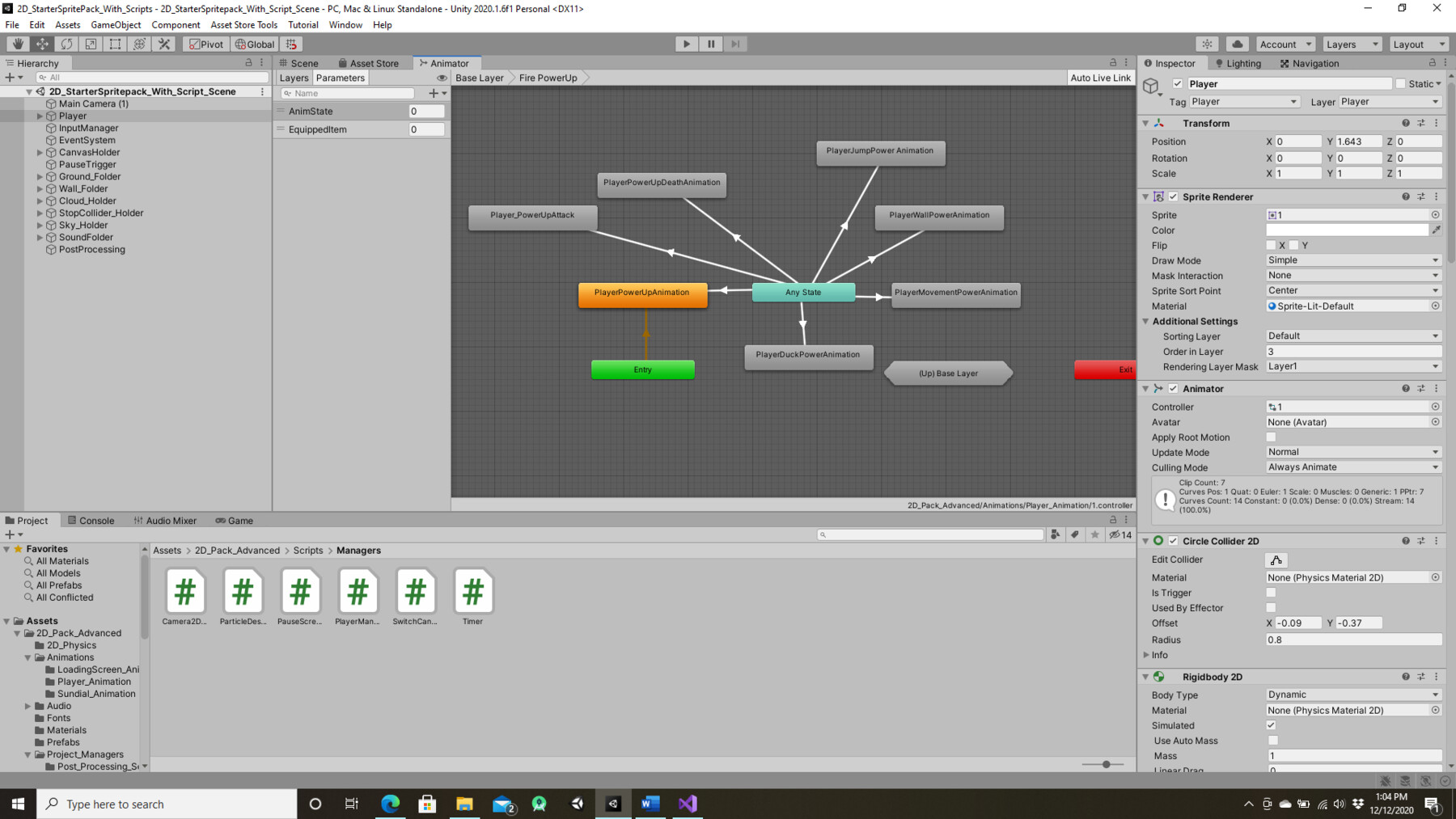Screen dimensions: 1456x819
Task: Select the Transform tool in toolbar
Action: pos(139,44)
